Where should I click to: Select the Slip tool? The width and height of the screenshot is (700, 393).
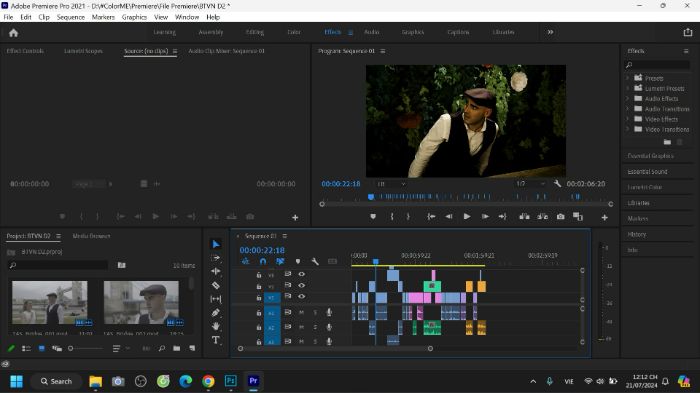(x=216, y=299)
